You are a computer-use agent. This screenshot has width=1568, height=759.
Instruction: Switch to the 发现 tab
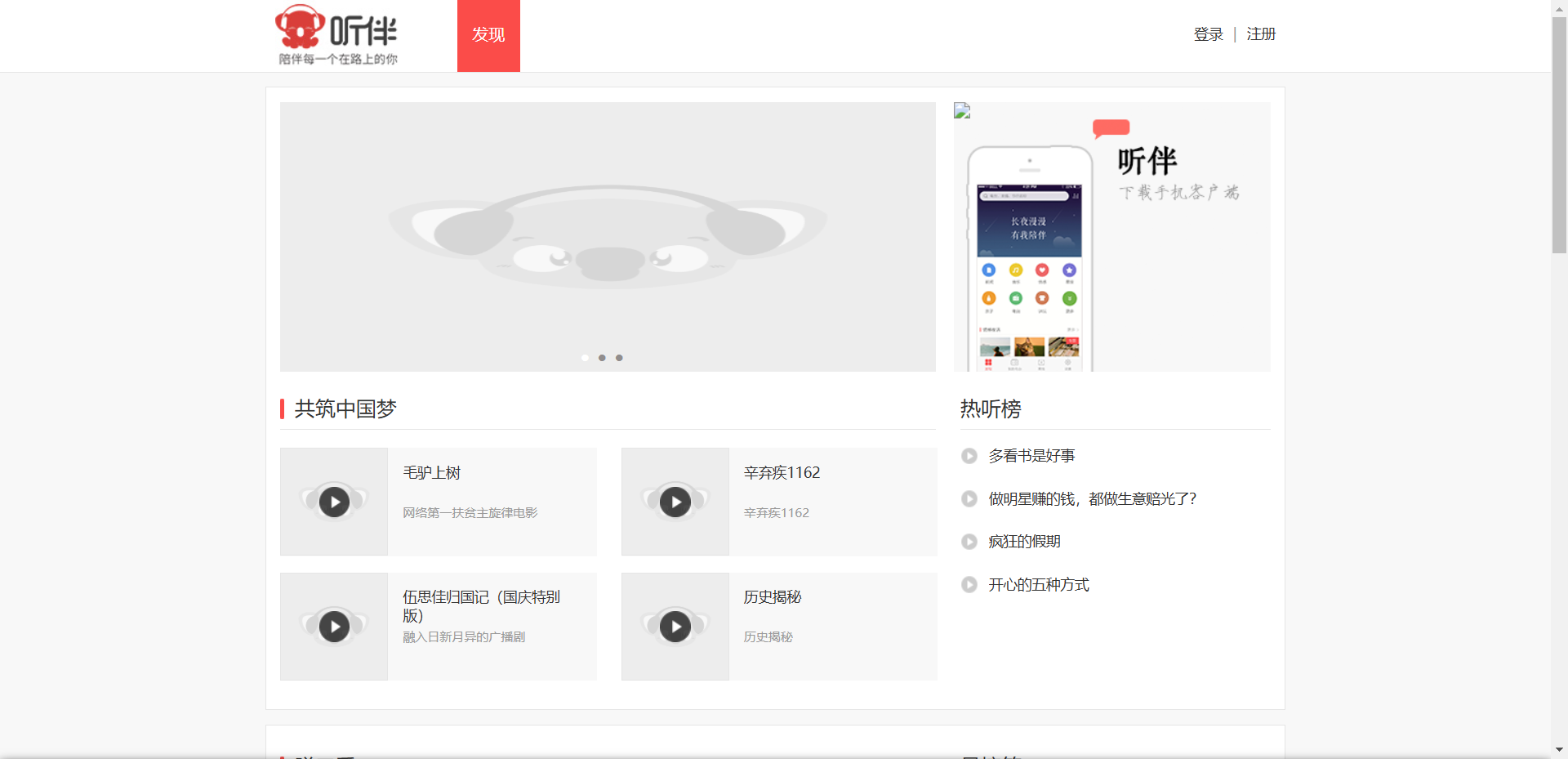click(x=488, y=35)
